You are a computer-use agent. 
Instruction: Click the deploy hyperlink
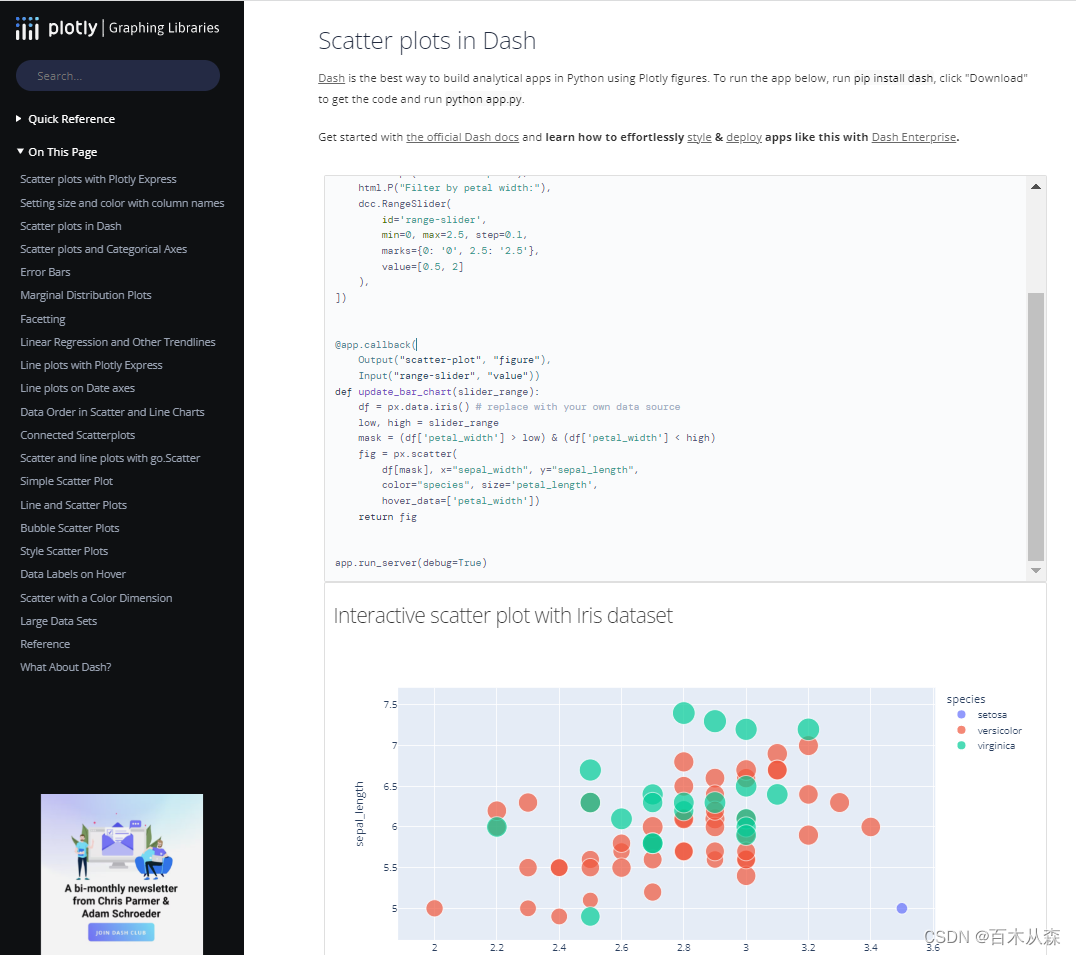744,137
